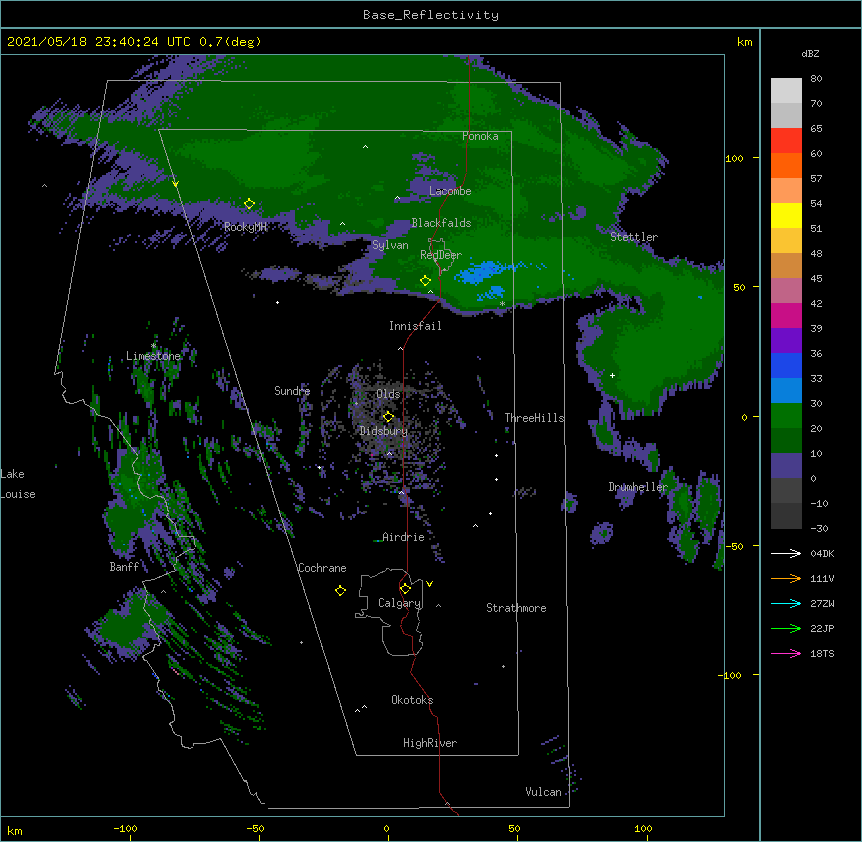Viewport: 862px width, 842px height.
Task: Click the 04DK legend text
Action: [x=822, y=553]
